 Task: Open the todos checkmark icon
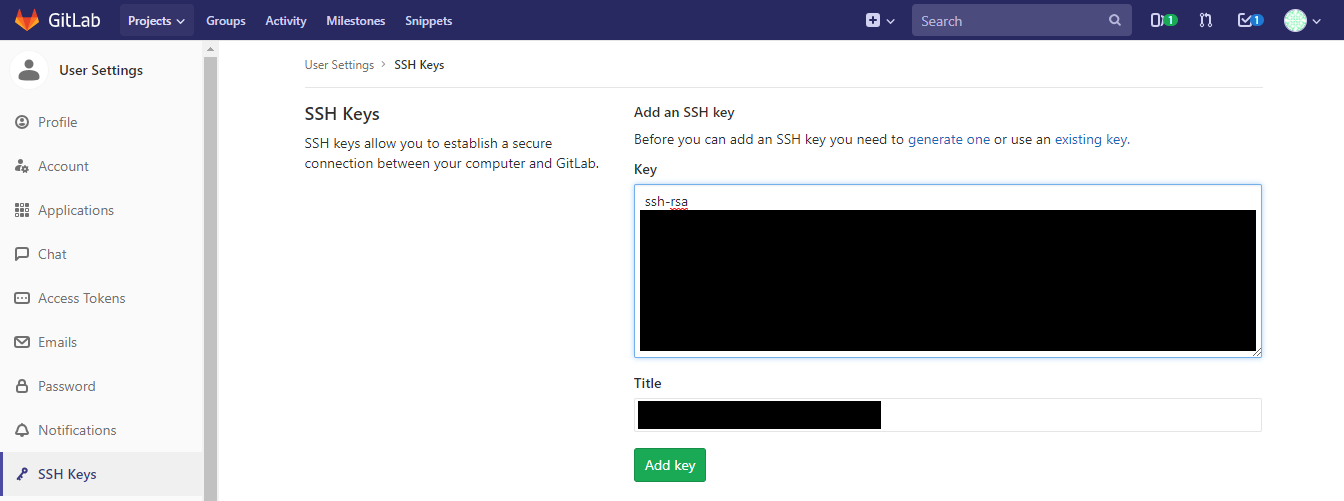(1250, 20)
